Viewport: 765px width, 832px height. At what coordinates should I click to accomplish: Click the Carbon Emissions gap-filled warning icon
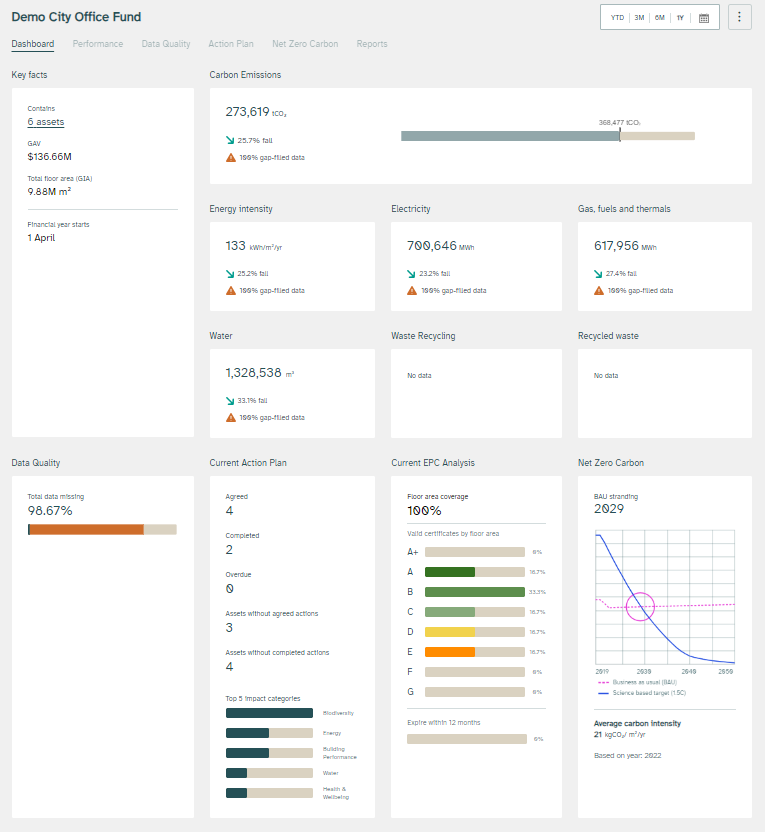[x=231, y=157]
